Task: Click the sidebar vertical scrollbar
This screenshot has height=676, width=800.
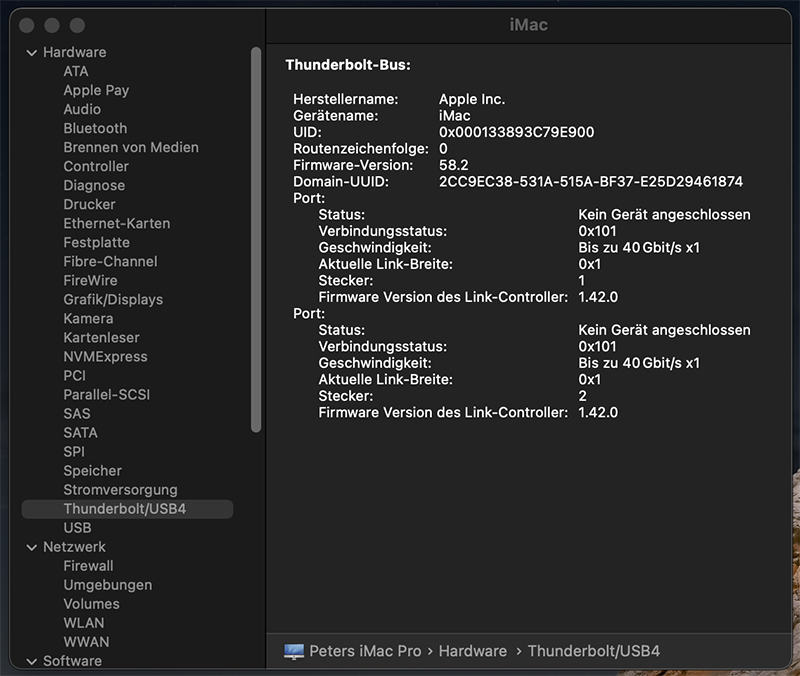Action: coord(256,240)
